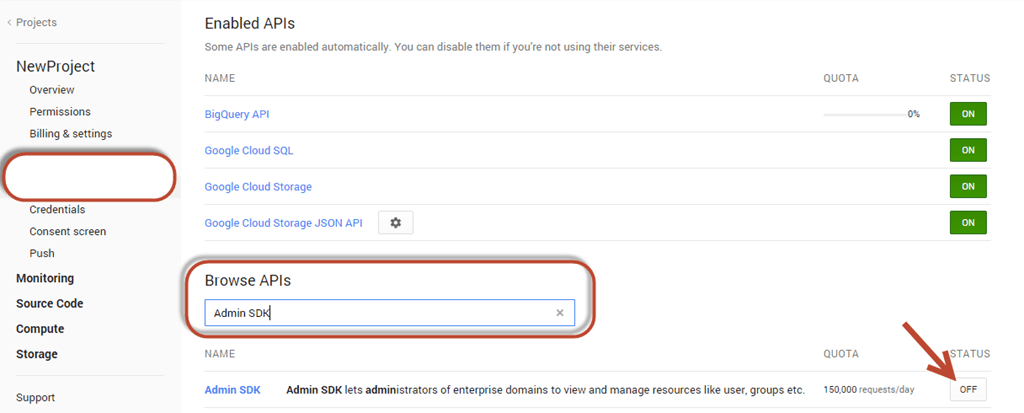
Task: Click the Enabled APIs heading
Action: tap(249, 24)
